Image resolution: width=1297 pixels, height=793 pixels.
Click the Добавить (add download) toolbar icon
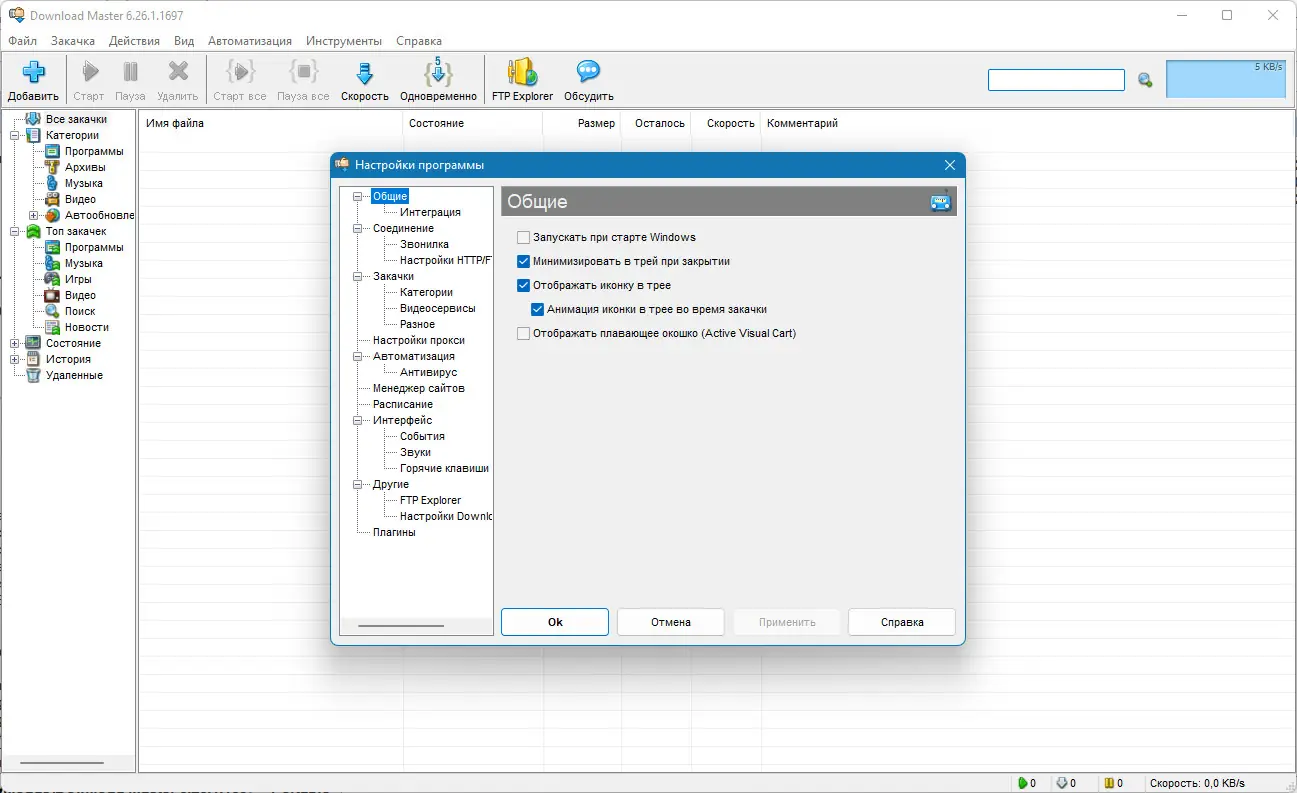click(x=34, y=72)
